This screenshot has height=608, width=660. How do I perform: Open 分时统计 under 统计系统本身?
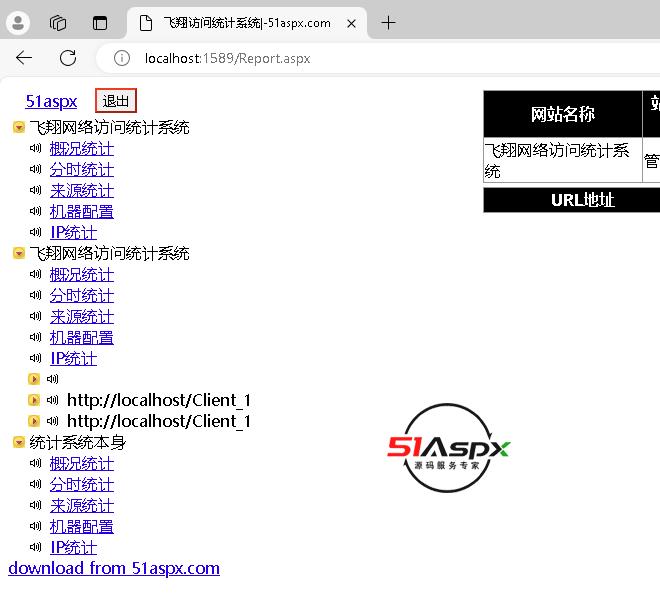click(x=82, y=485)
